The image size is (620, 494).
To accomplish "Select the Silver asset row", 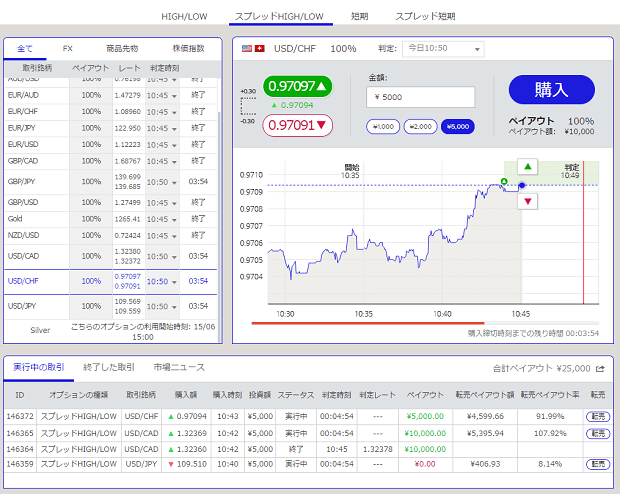I will [x=111, y=331].
